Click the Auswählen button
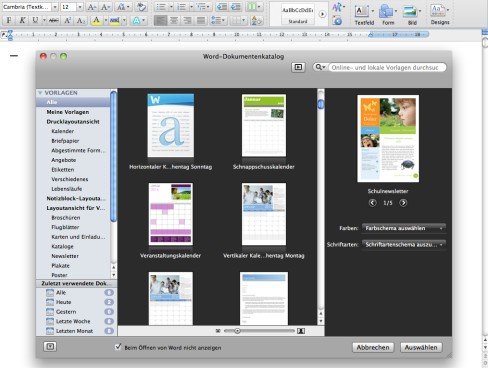The height and width of the screenshot is (368, 488). pos(421,347)
